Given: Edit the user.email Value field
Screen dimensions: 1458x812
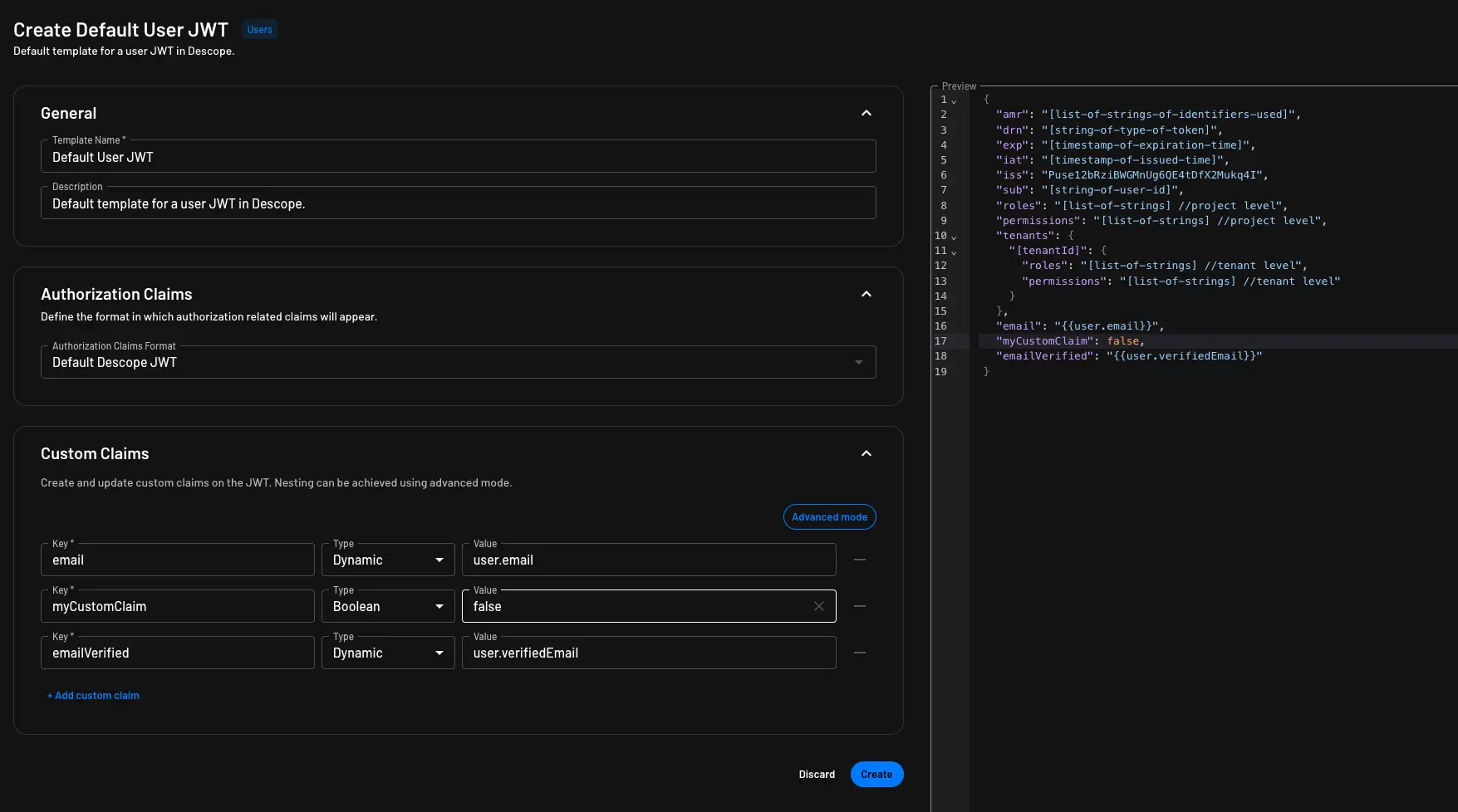Looking at the screenshot, I should click(x=649, y=560).
